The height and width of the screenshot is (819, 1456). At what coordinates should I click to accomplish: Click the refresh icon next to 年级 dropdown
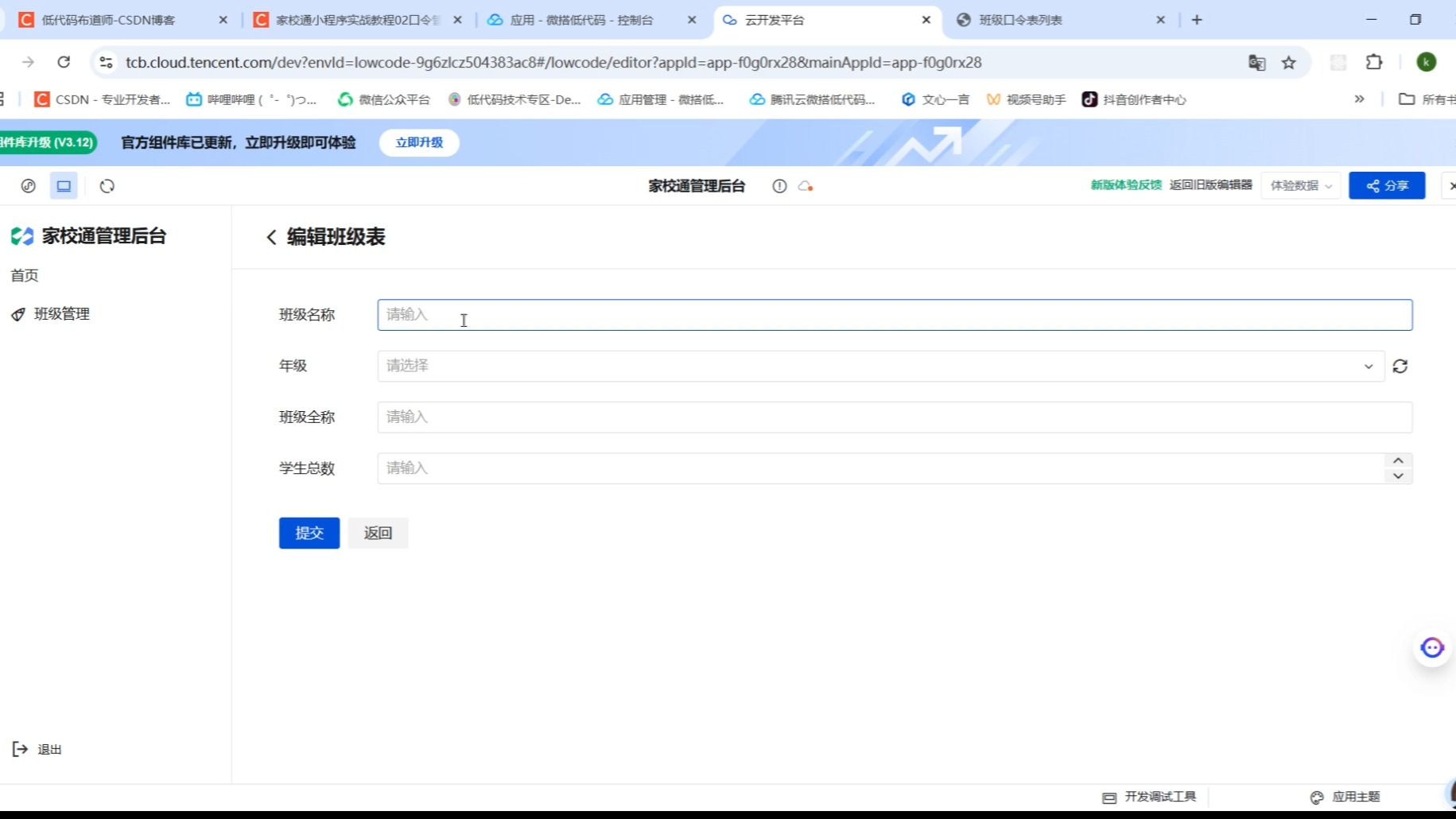(1400, 367)
